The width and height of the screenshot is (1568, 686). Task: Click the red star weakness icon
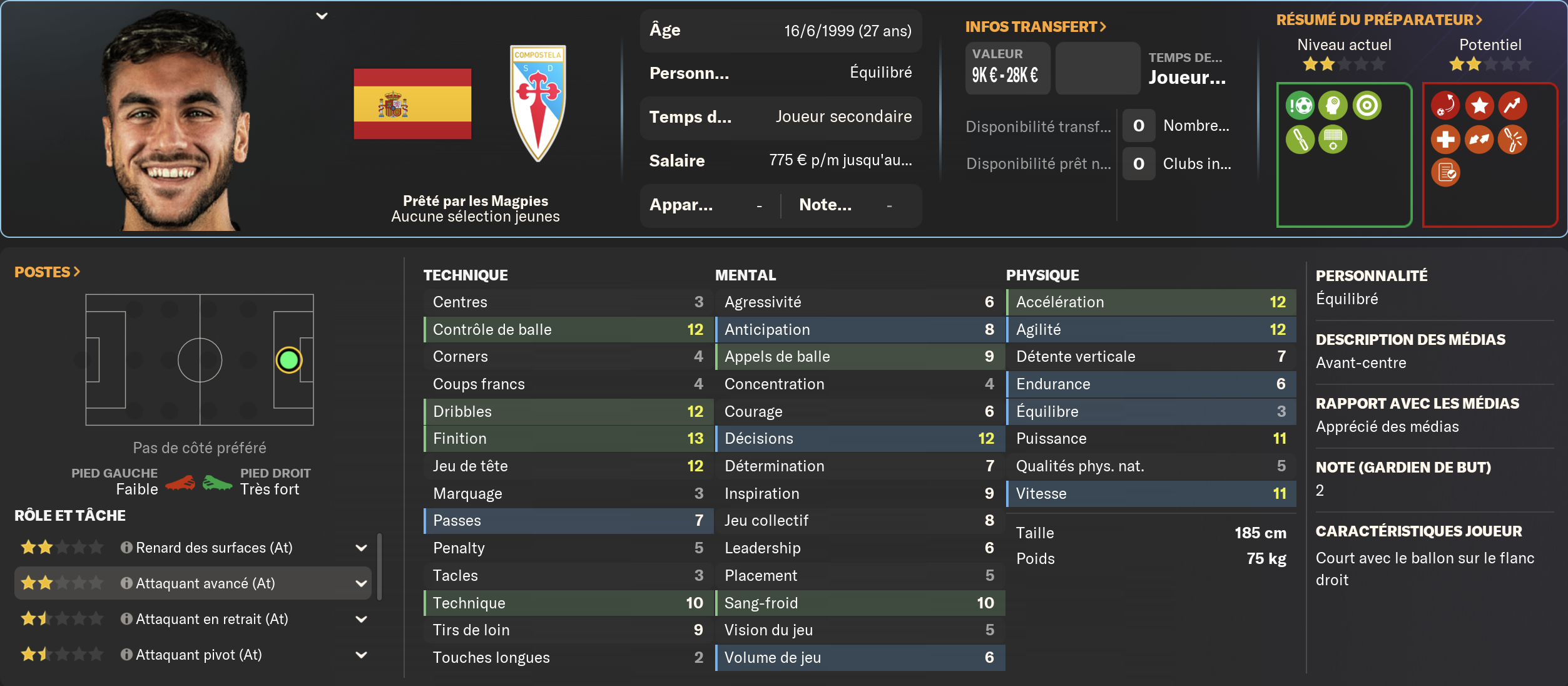pyautogui.click(x=1479, y=105)
